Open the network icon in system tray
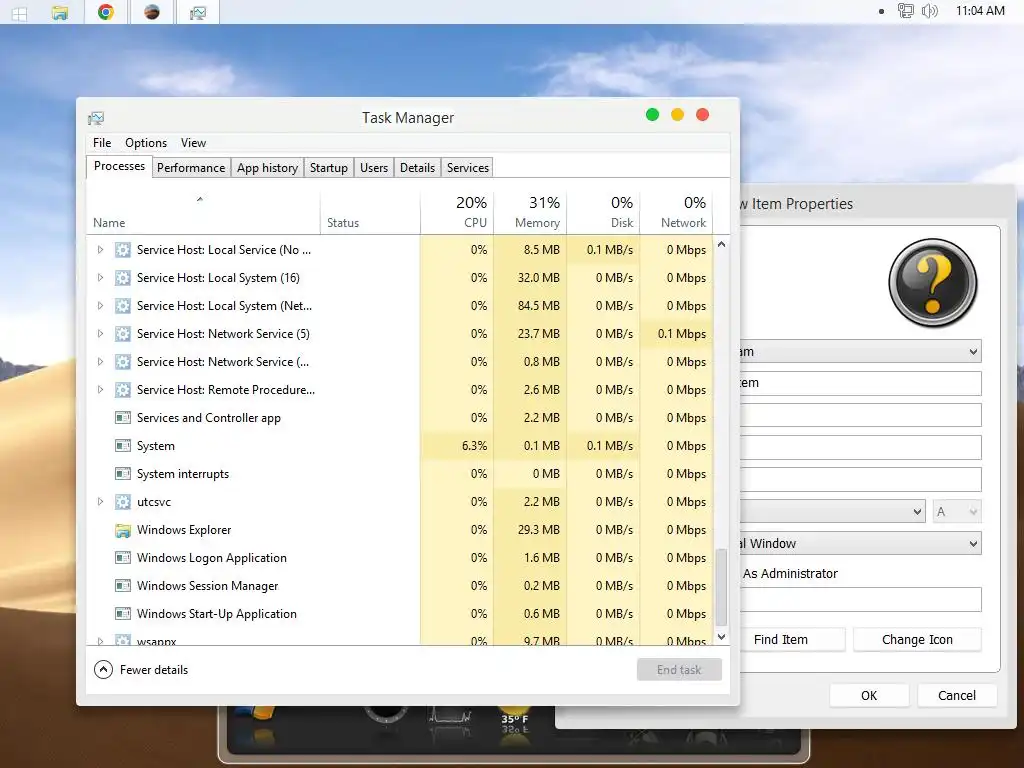The image size is (1024, 768). pyautogui.click(x=905, y=10)
